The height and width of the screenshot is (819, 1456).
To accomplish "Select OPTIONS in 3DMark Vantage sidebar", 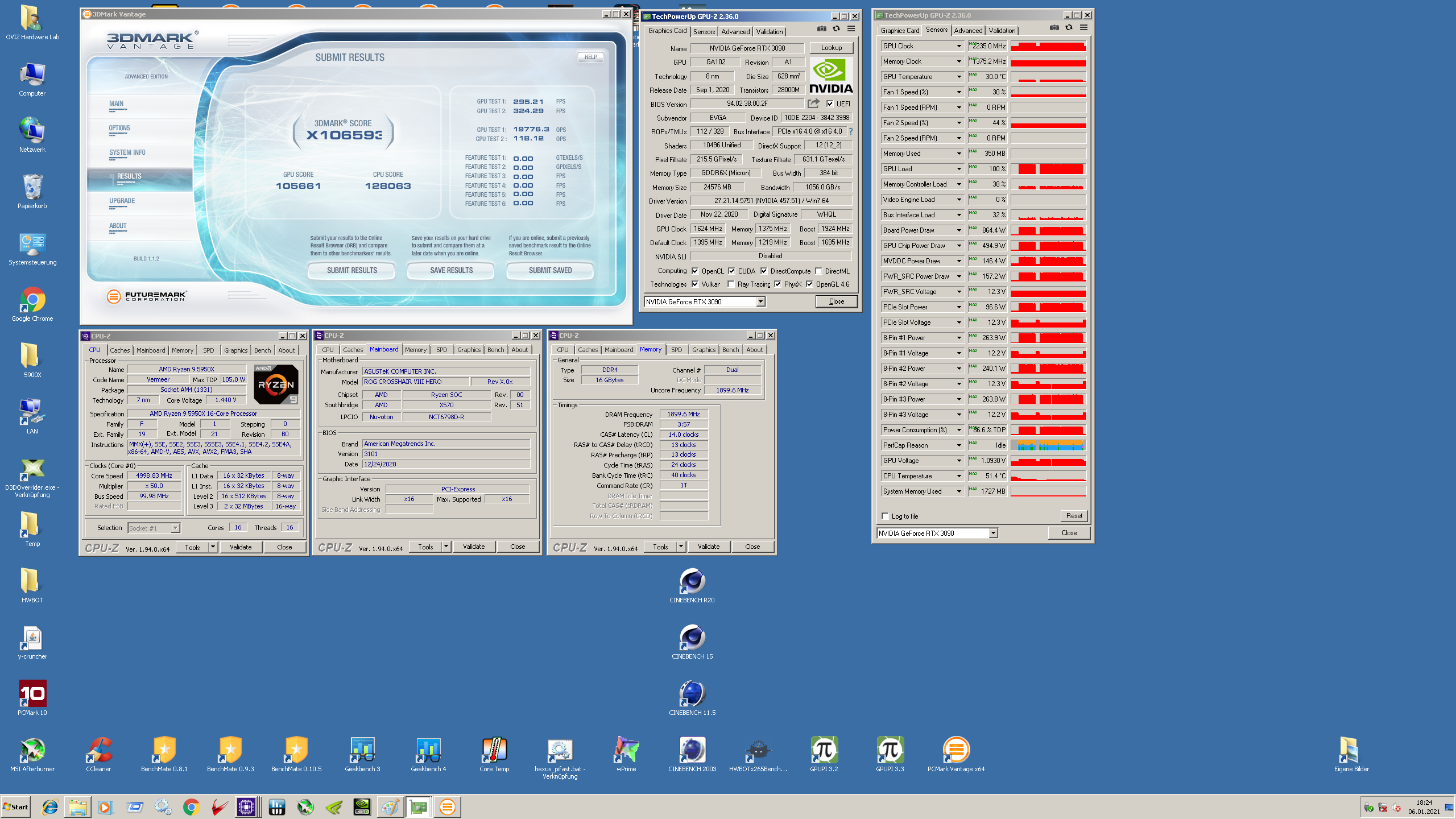I will click(119, 128).
